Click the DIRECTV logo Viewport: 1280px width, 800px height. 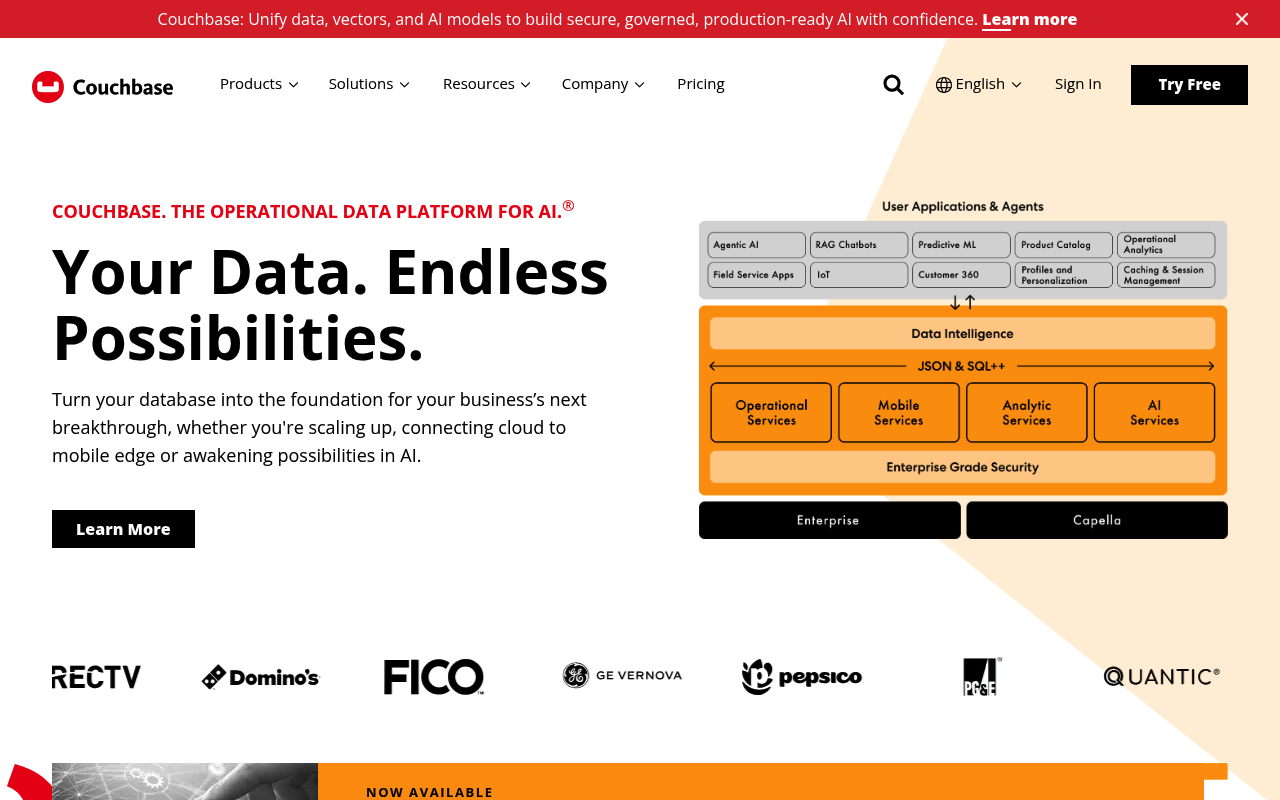point(96,677)
